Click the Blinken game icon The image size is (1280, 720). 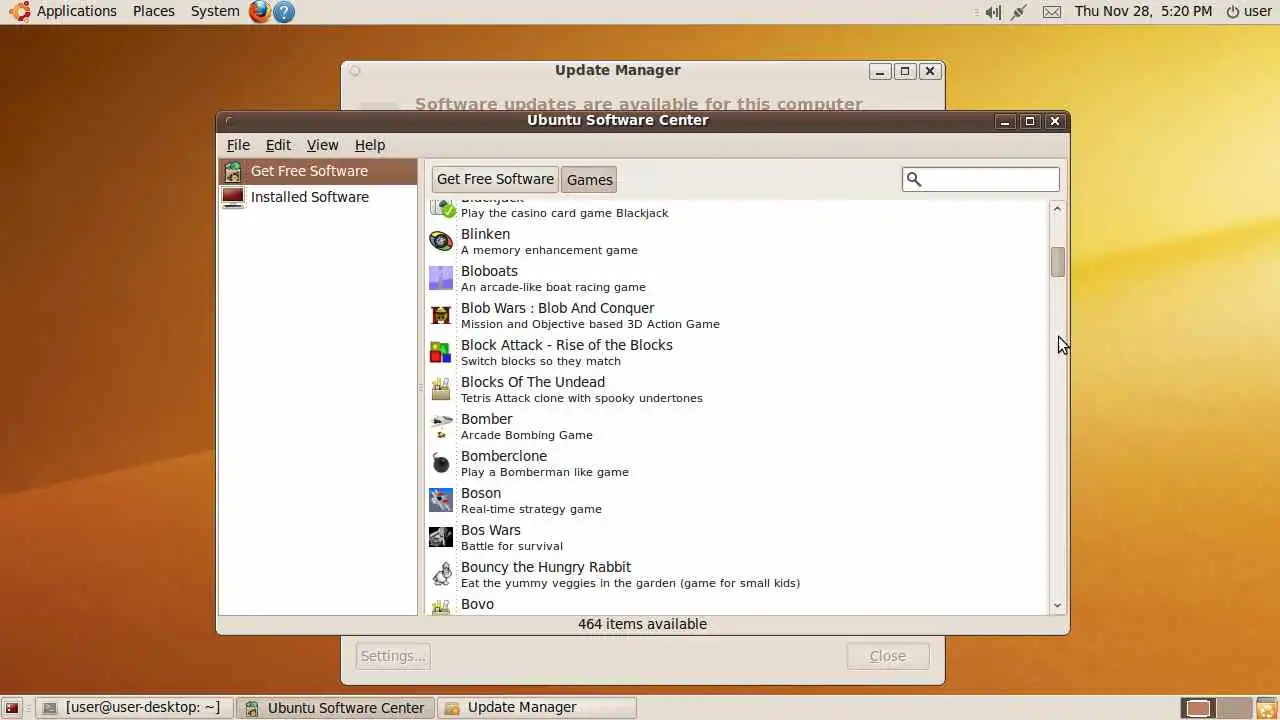pyautogui.click(x=441, y=241)
